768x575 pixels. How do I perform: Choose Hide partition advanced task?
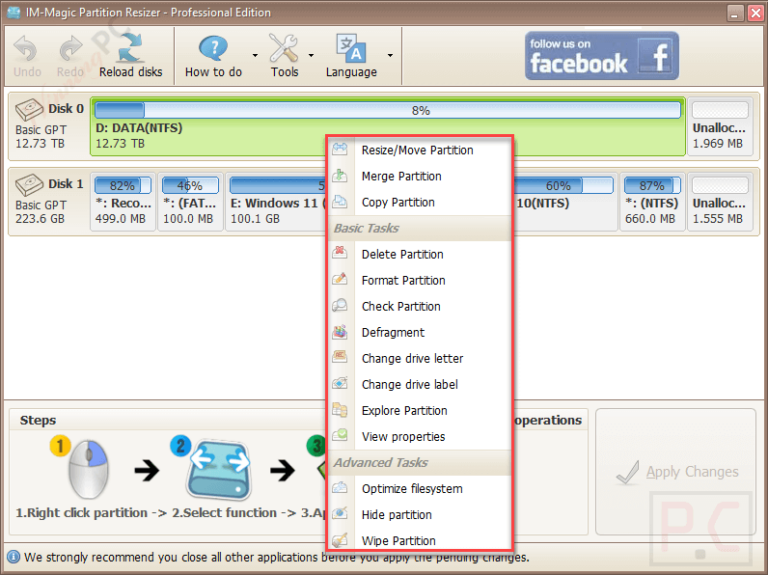pyautogui.click(x=420, y=514)
